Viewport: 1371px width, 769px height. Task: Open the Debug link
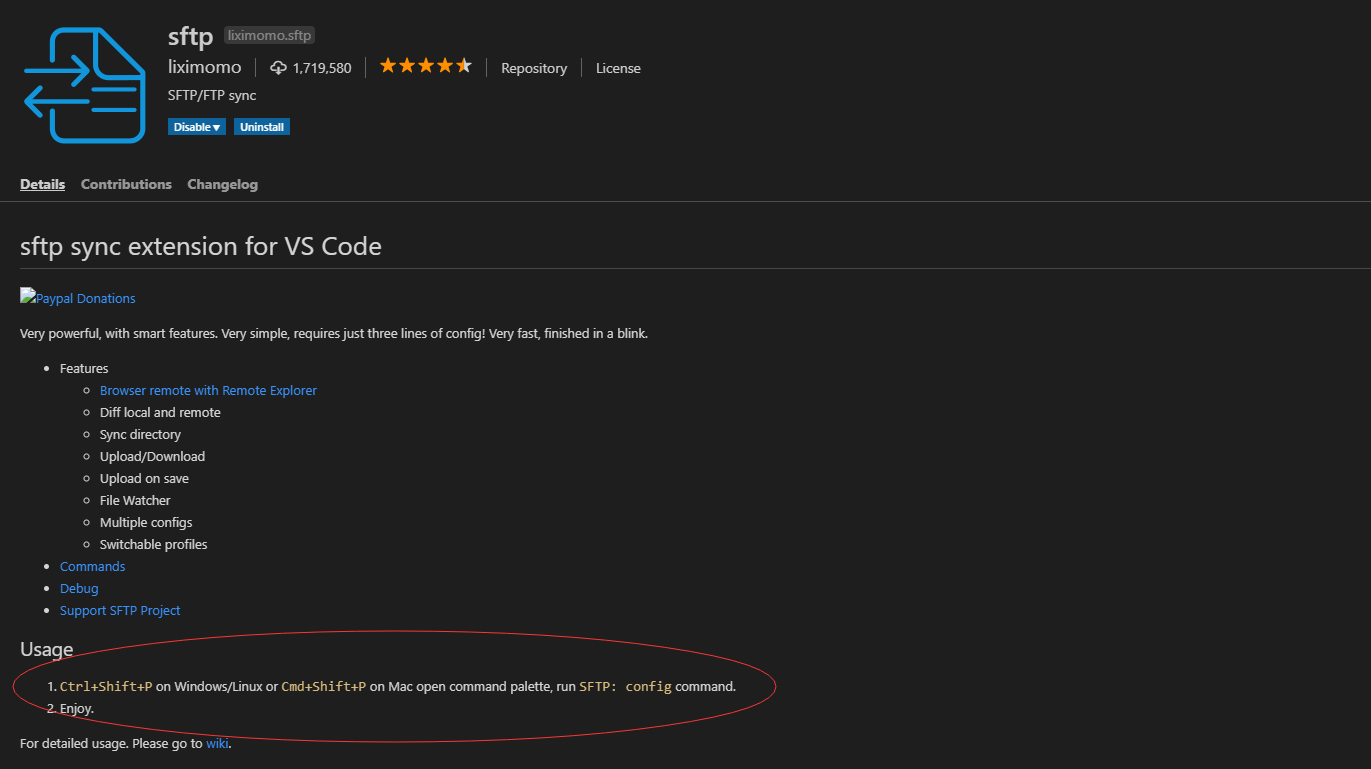coord(79,588)
